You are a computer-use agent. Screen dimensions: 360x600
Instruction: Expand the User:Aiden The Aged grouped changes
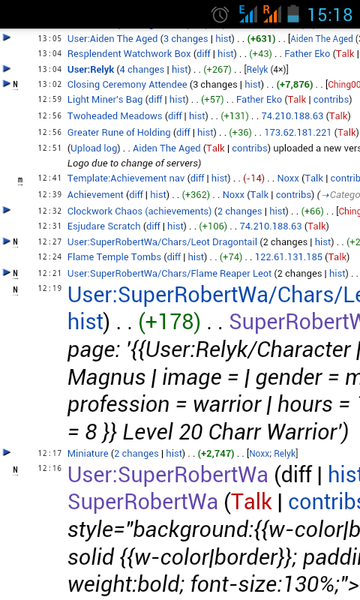(7, 38)
